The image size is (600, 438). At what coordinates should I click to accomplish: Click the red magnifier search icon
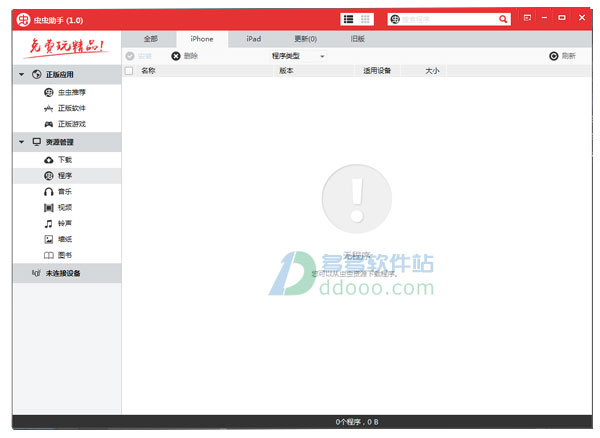coord(503,19)
